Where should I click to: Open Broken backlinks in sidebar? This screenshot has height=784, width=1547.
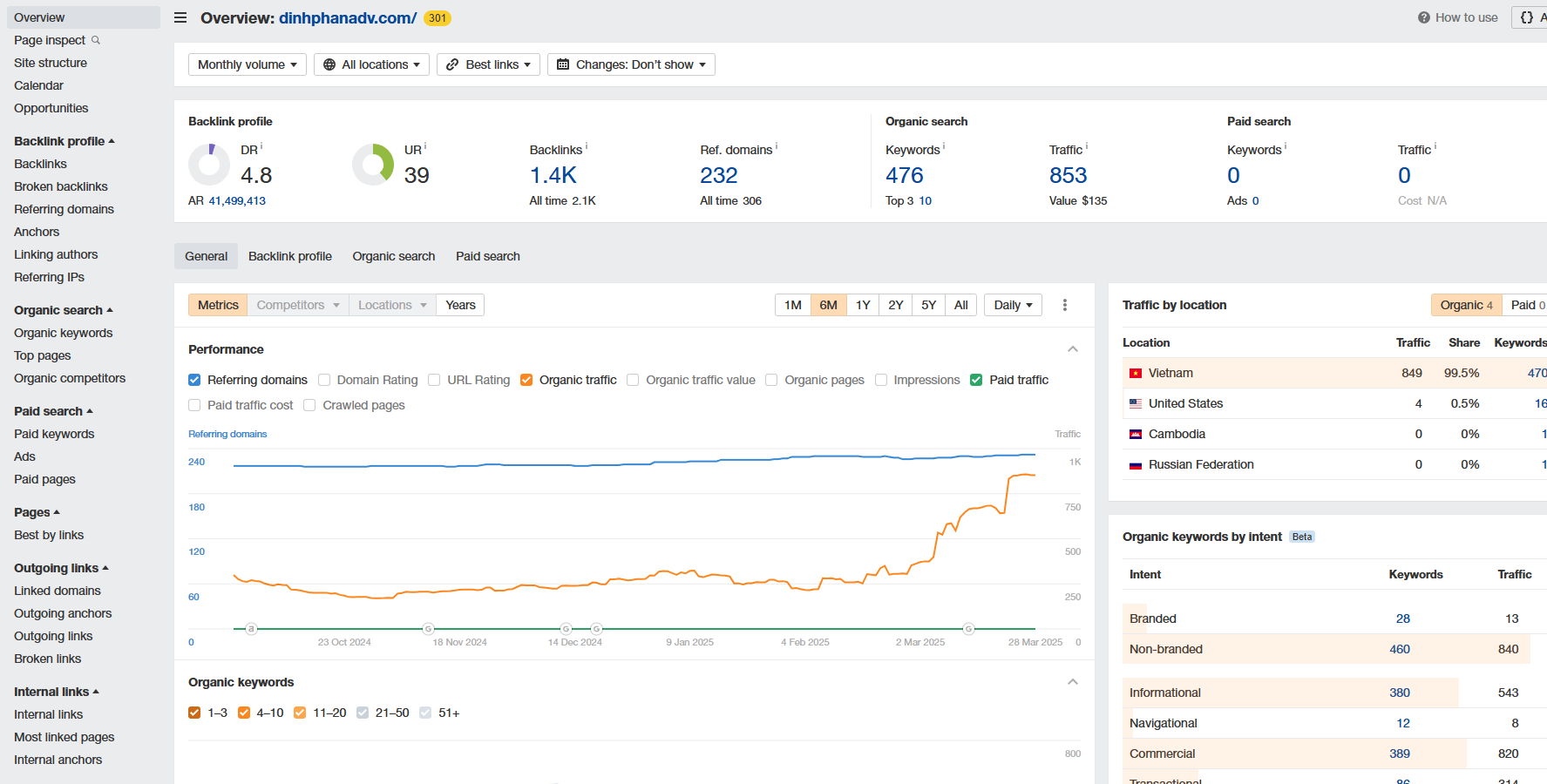point(61,186)
